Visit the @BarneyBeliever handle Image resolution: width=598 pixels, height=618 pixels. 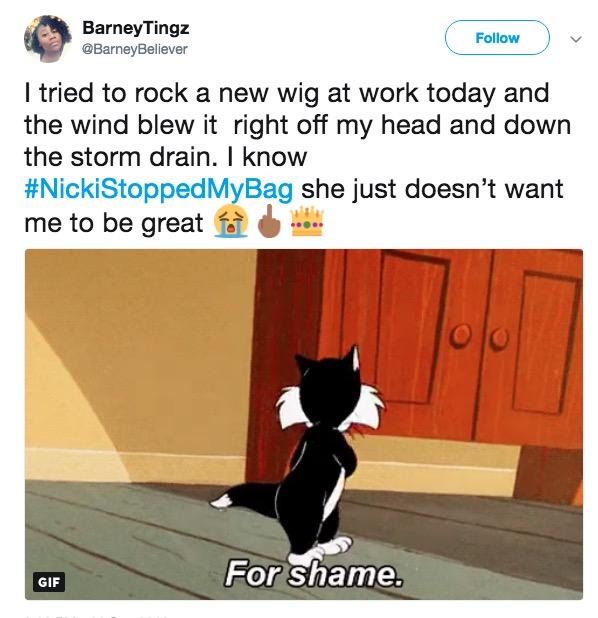[134, 49]
